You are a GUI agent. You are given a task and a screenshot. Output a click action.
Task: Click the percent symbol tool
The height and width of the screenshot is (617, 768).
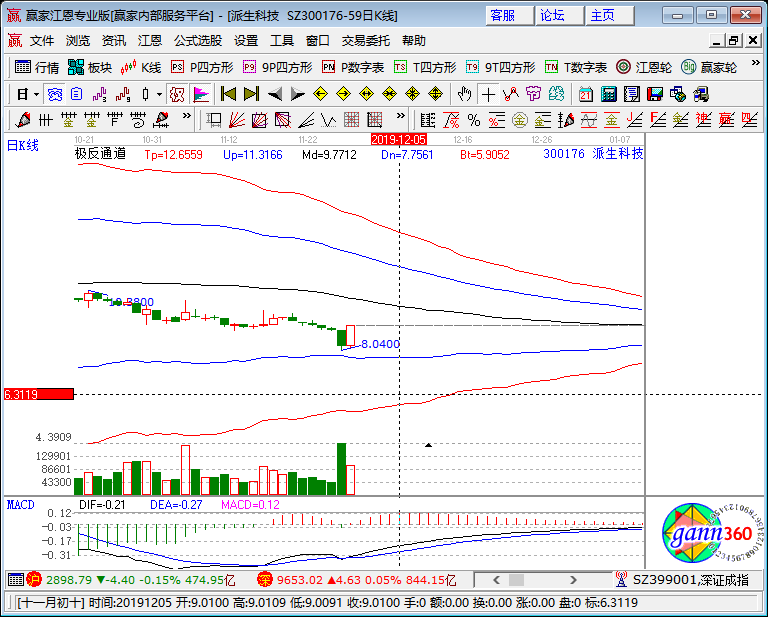(474, 119)
